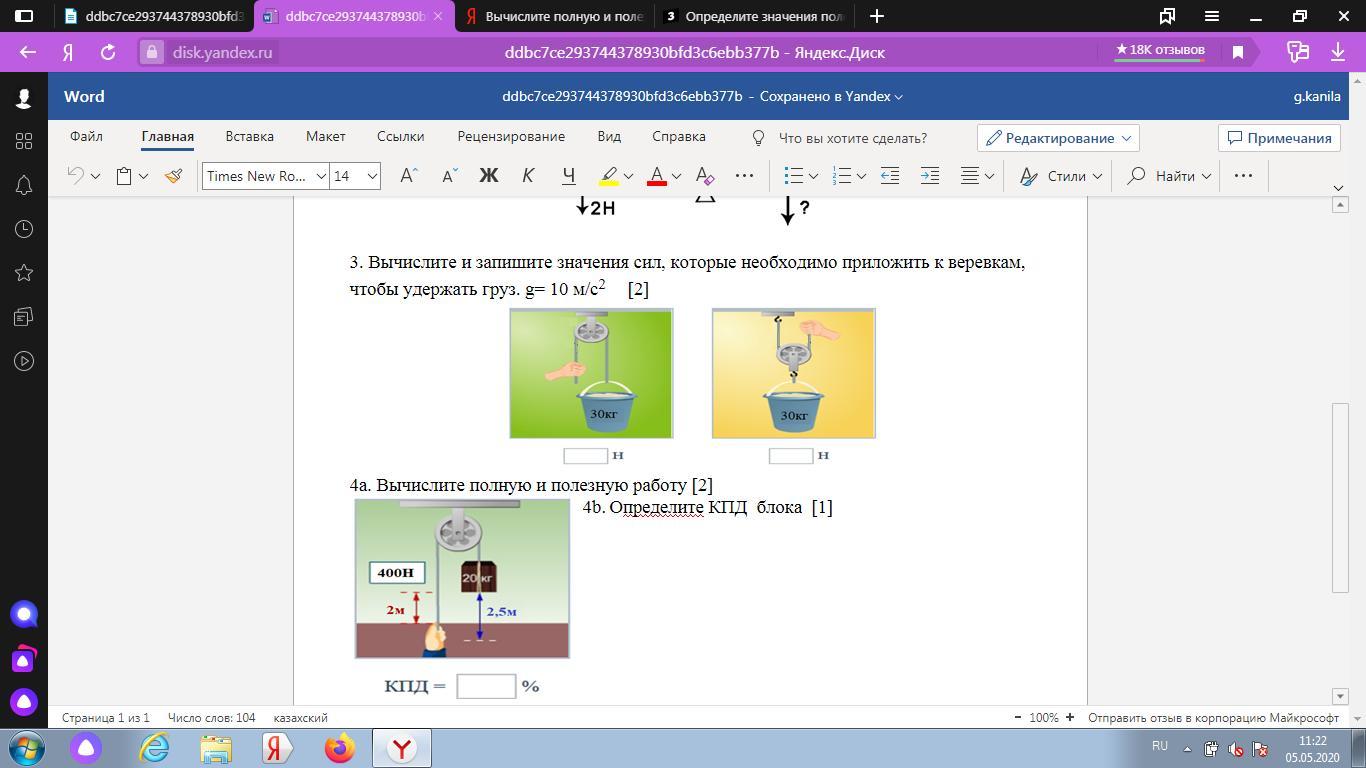Open the Редактирование mode dropdown
This screenshot has width=1366, height=768.
click(x=1058, y=138)
